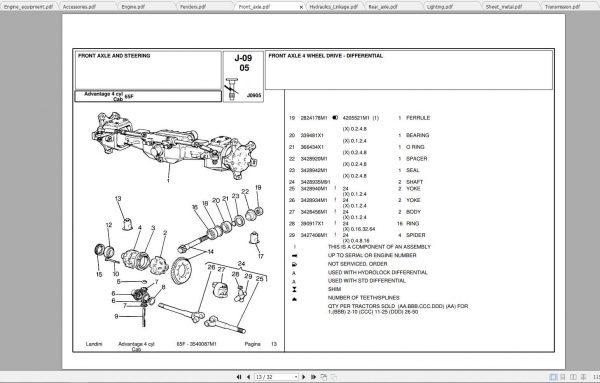Click the BODY part description
Image resolution: width=600 pixels, height=383 pixels.
pos(413,212)
